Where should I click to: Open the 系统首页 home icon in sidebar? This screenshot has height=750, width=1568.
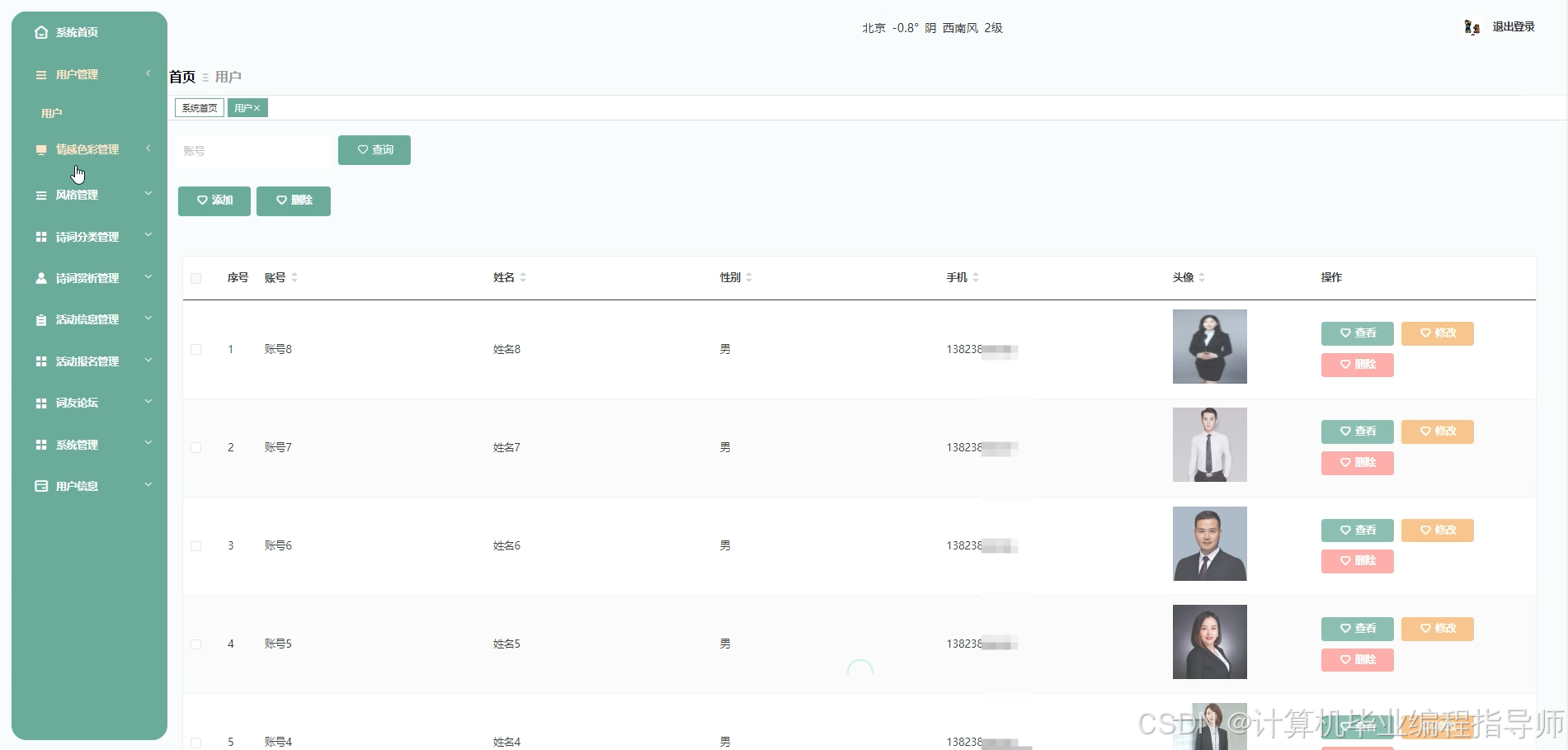click(x=41, y=32)
